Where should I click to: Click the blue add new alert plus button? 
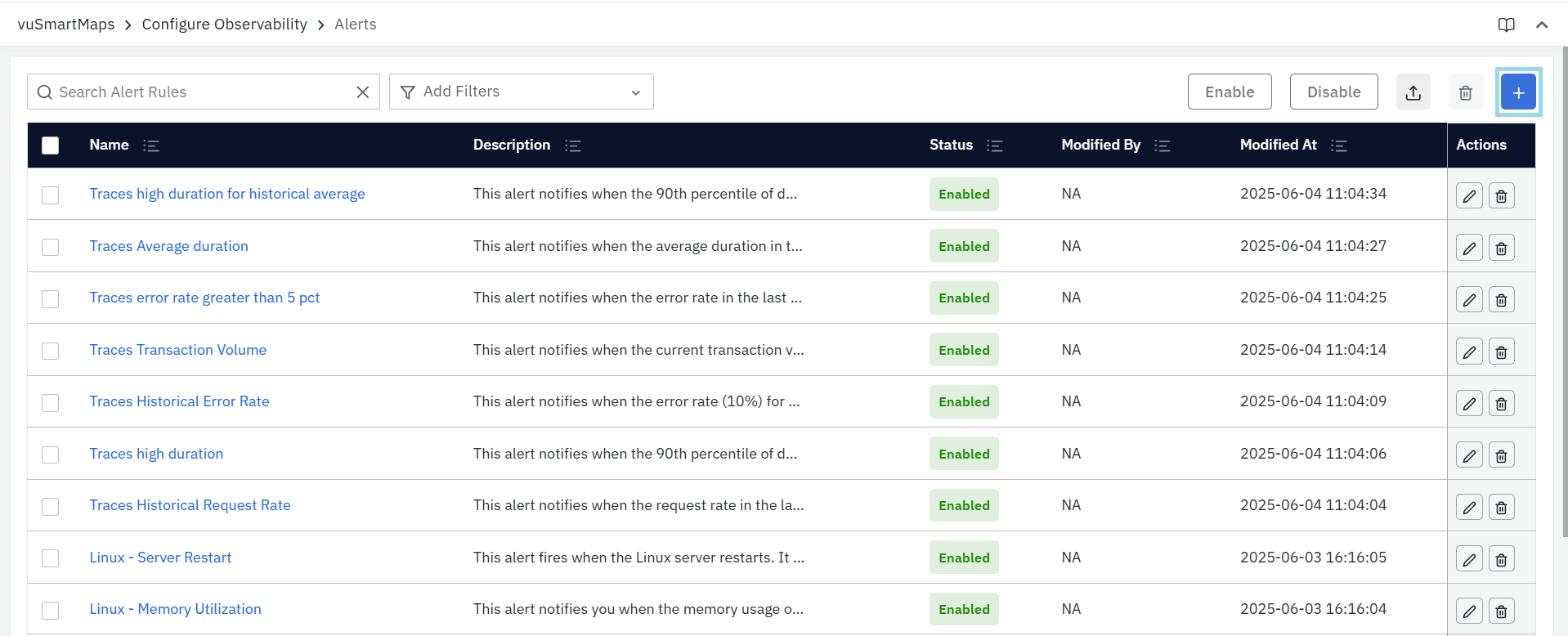click(1517, 92)
